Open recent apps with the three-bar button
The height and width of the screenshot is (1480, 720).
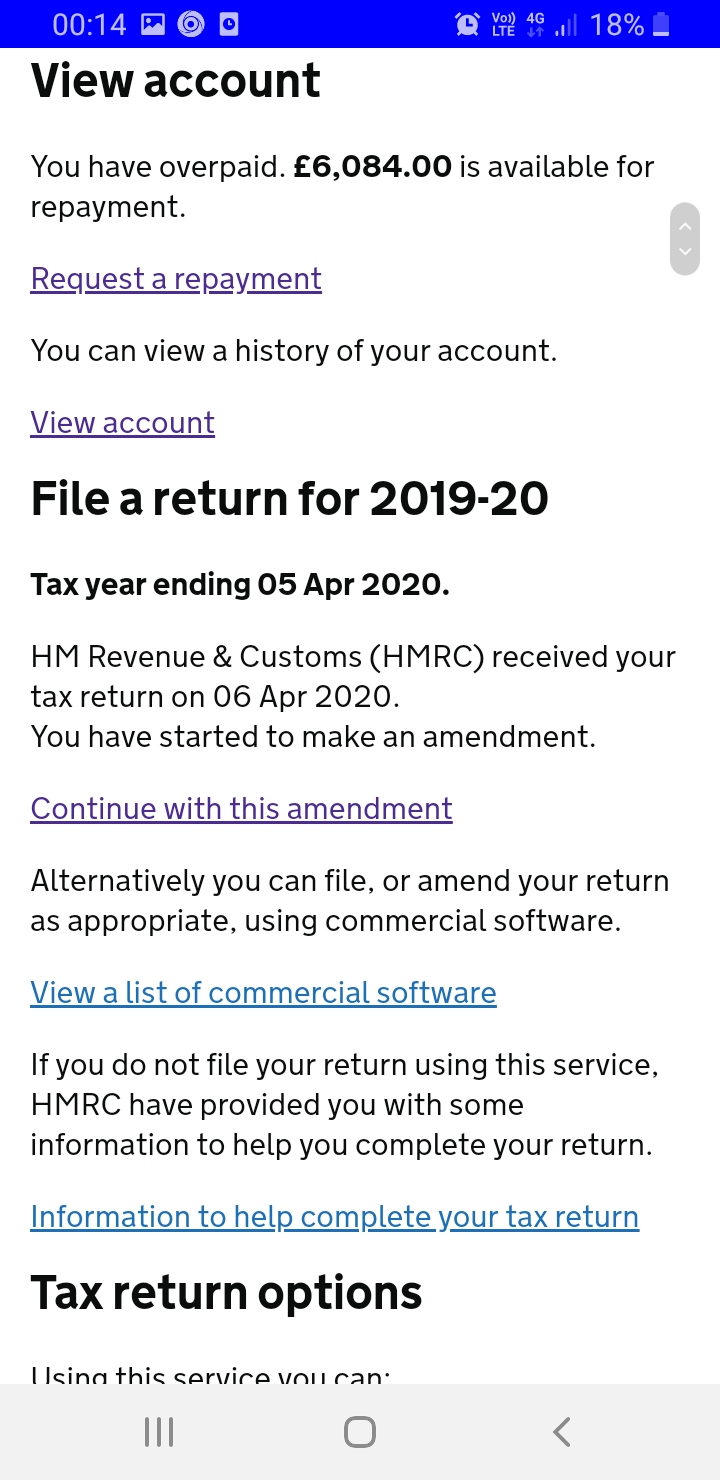pyautogui.click(x=159, y=1432)
